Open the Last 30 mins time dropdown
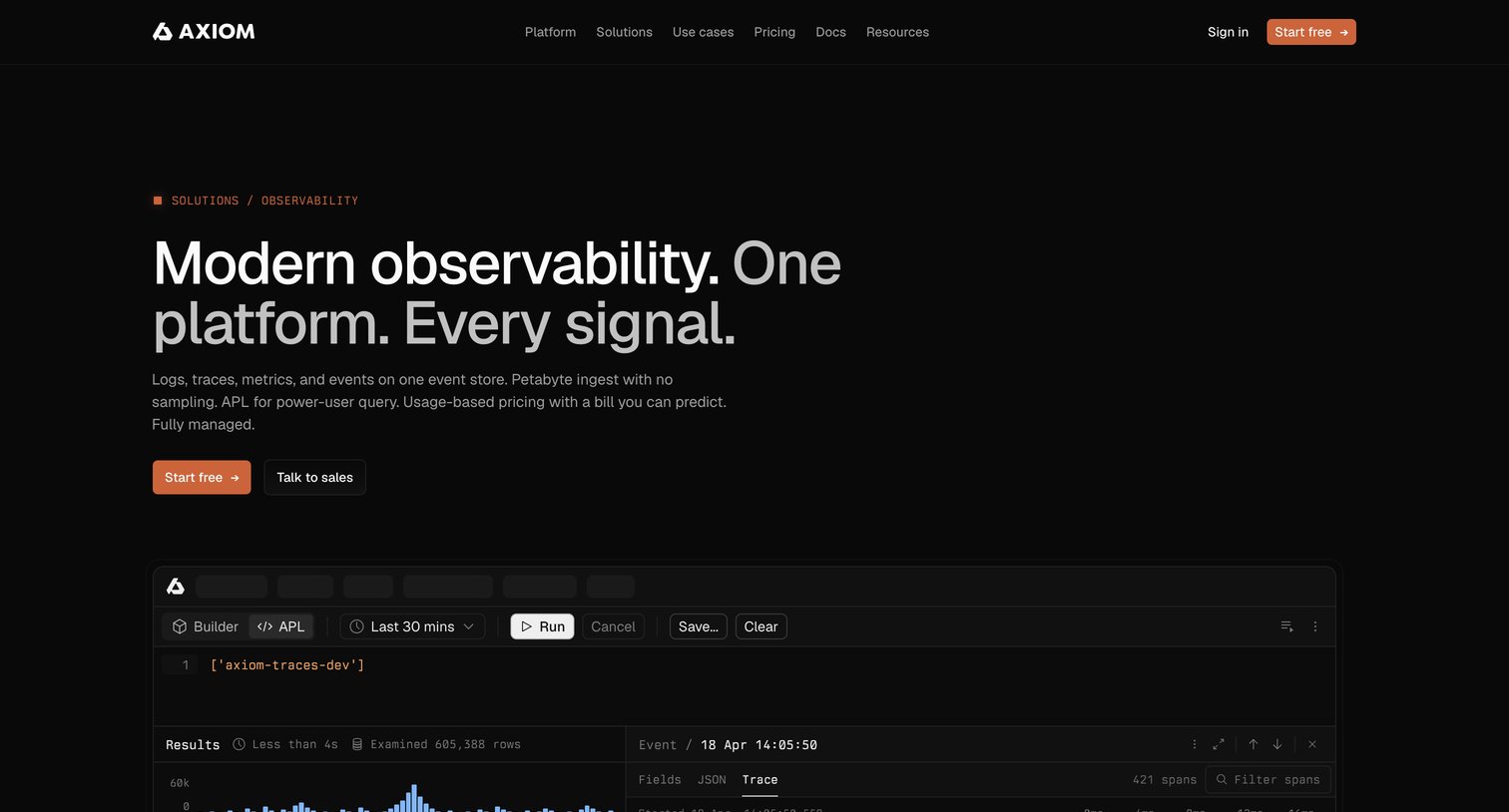The image size is (1509, 812). (412, 626)
